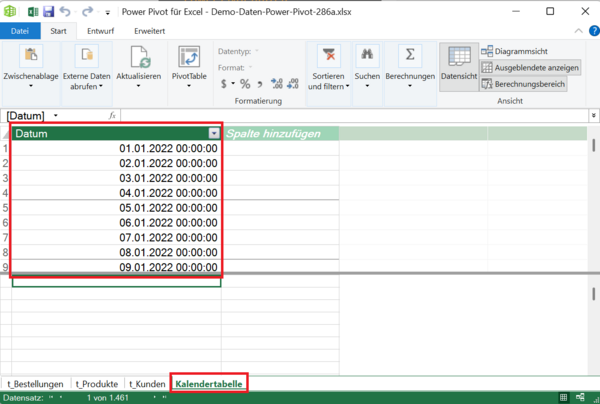
Task: Click the Datei button
Action: [x=20, y=31]
